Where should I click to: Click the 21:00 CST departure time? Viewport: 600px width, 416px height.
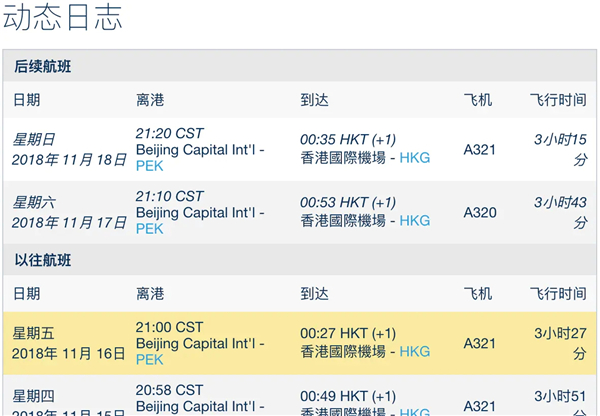(x=169, y=327)
